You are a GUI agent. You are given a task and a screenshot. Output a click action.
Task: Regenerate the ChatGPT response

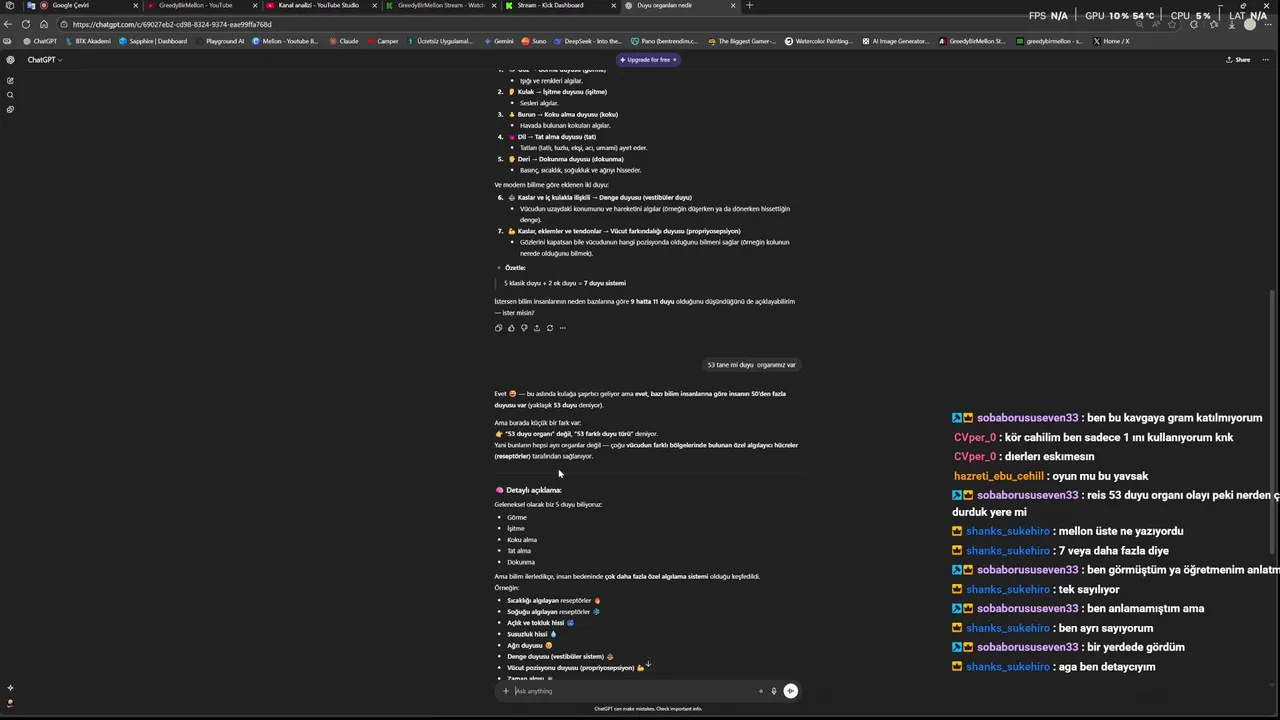tap(549, 328)
